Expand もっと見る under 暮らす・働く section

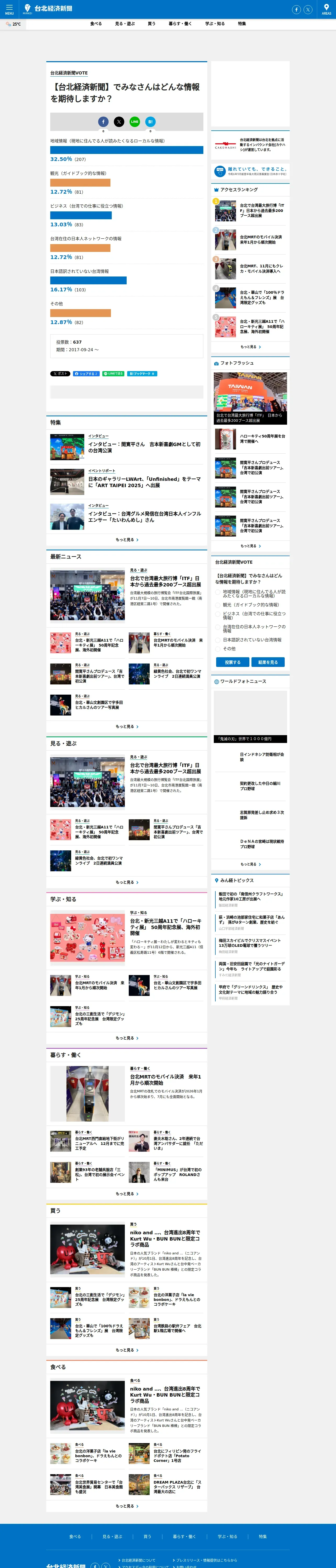click(x=127, y=1194)
